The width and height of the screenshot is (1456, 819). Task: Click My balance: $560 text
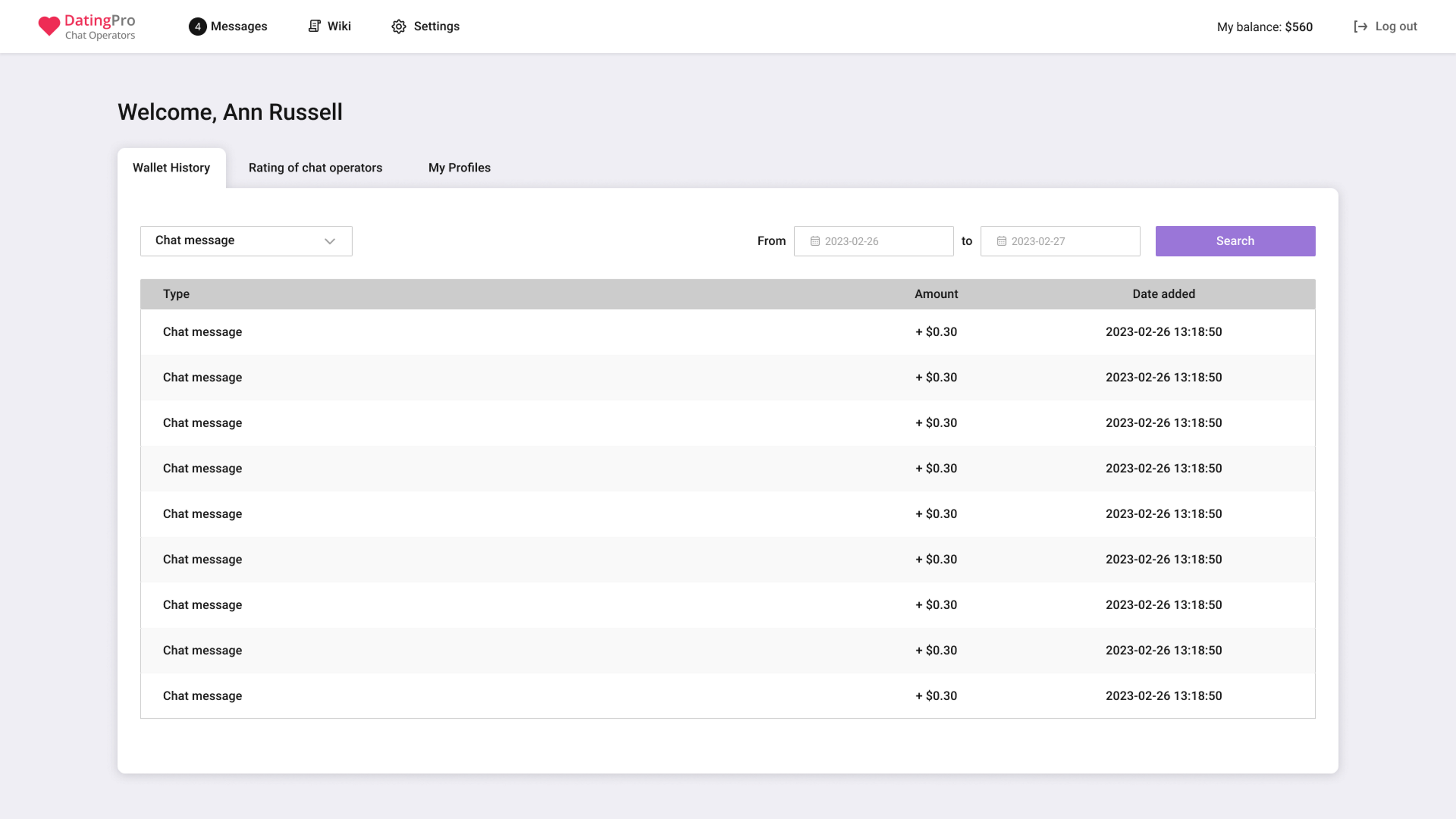coord(1264,27)
